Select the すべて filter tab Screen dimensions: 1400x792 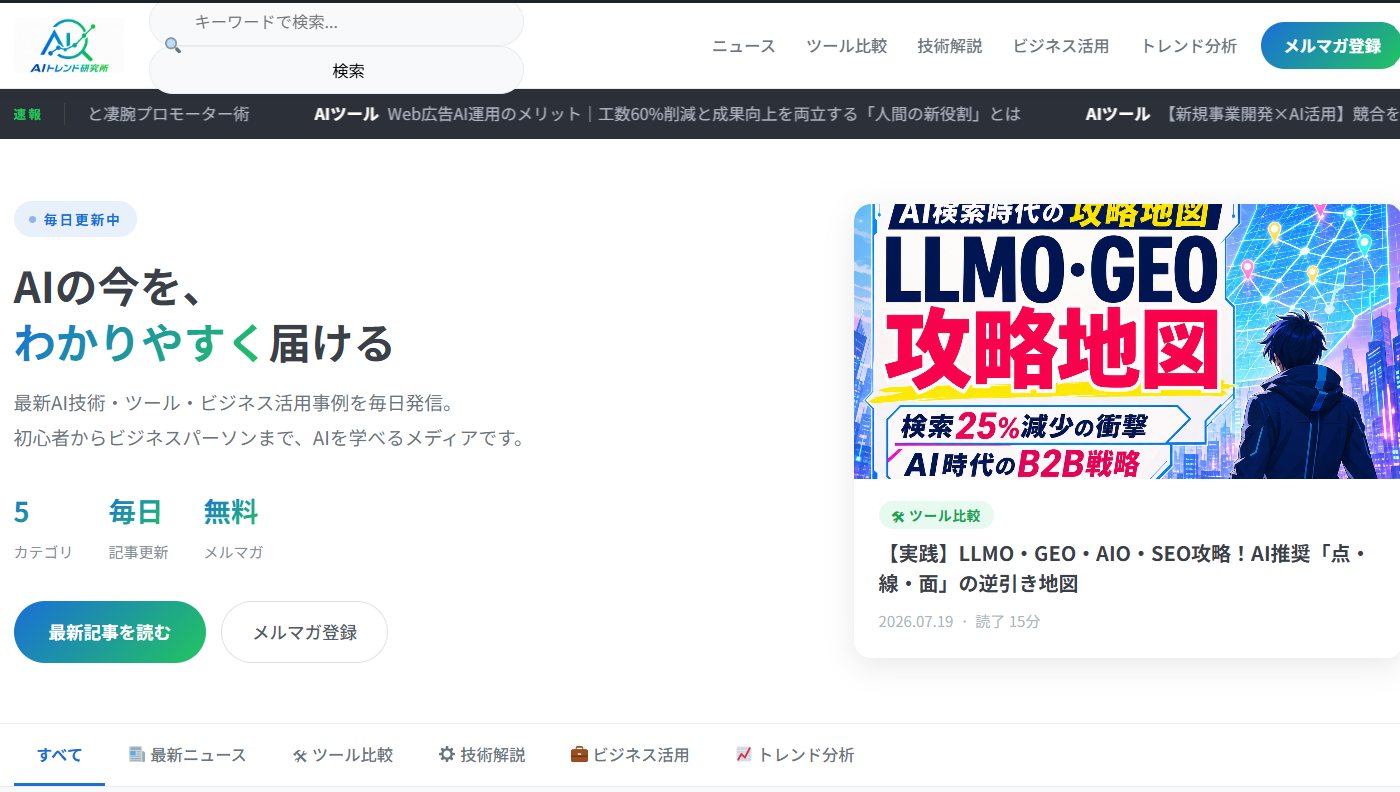click(x=59, y=755)
